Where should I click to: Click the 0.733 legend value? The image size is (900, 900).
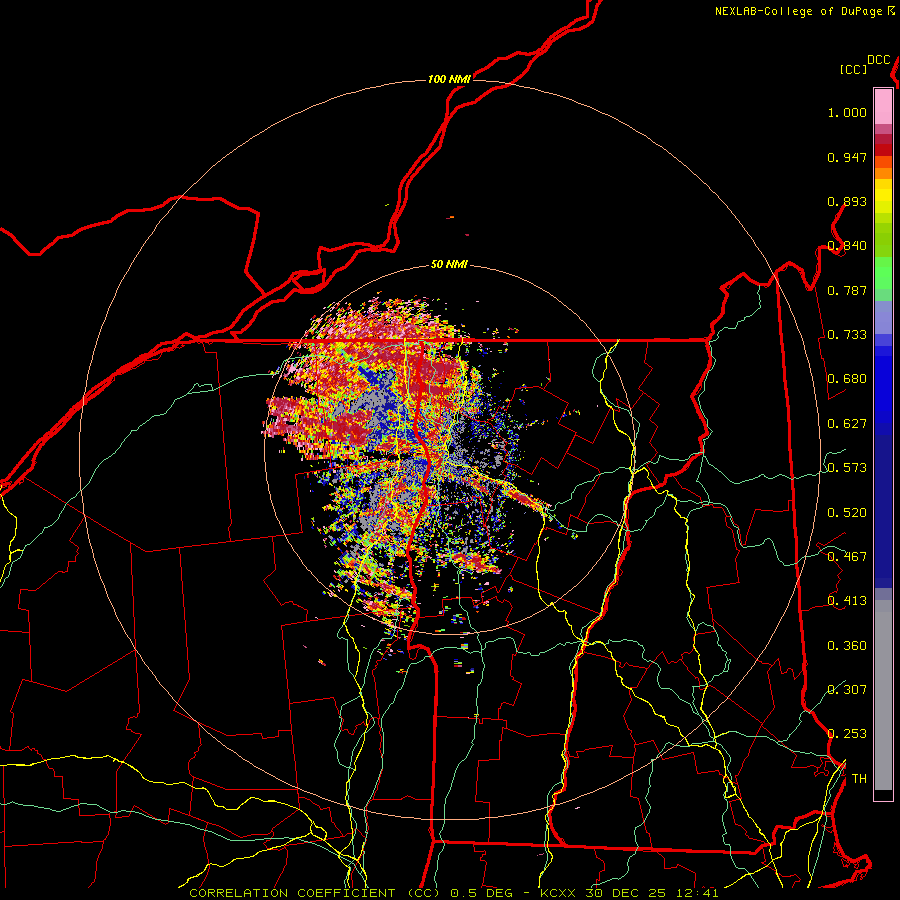[847, 335]
